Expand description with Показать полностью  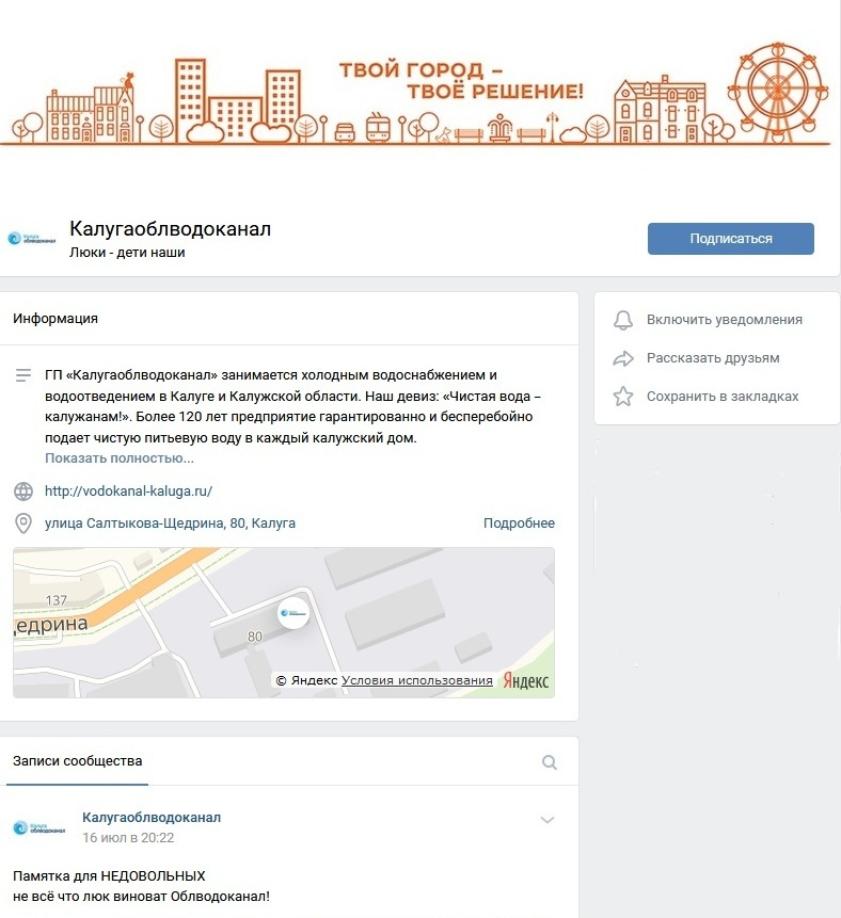119,458
